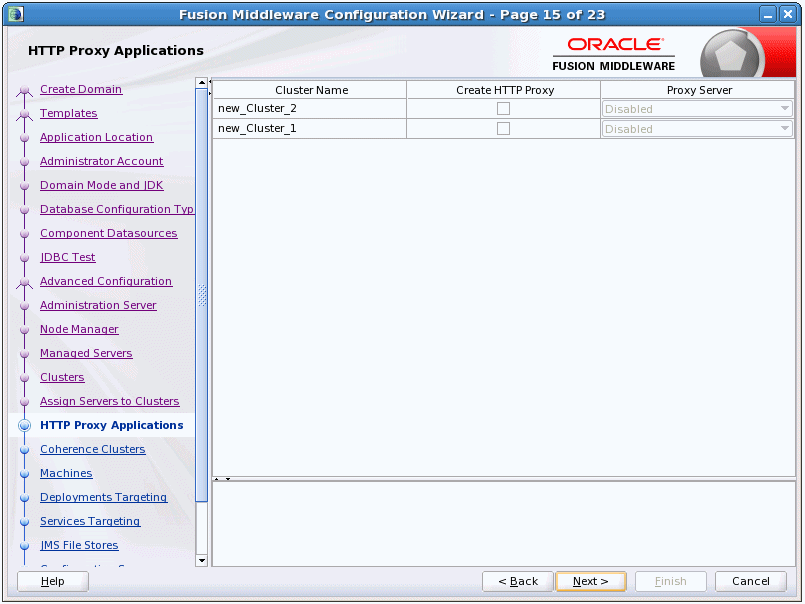
Task: Open the Deployments Targeting step
Action: tap(103, 497)
